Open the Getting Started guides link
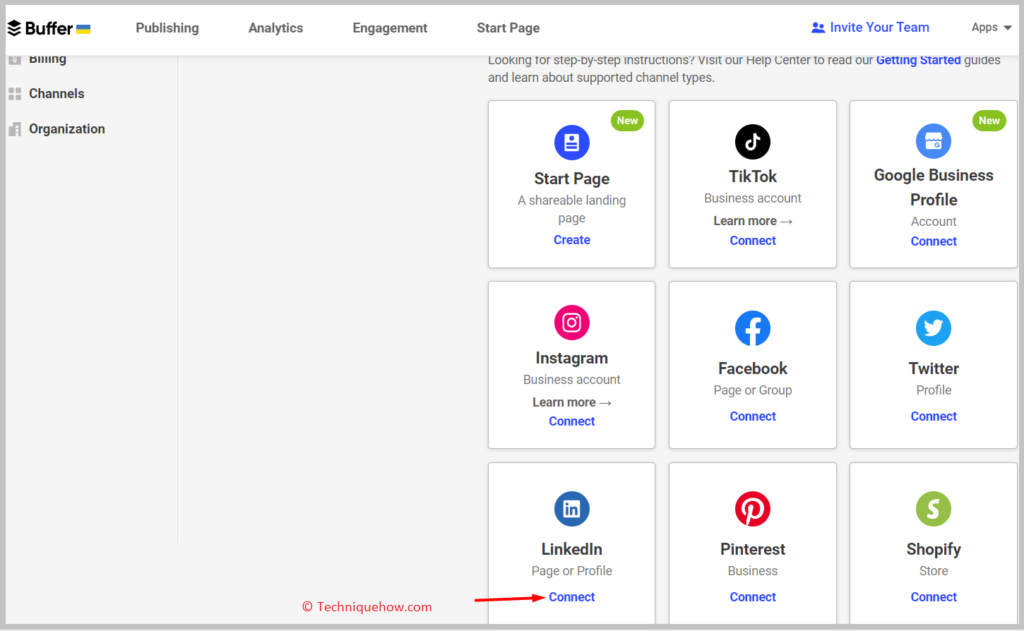 pyautogui.click(x=918, y=60)
